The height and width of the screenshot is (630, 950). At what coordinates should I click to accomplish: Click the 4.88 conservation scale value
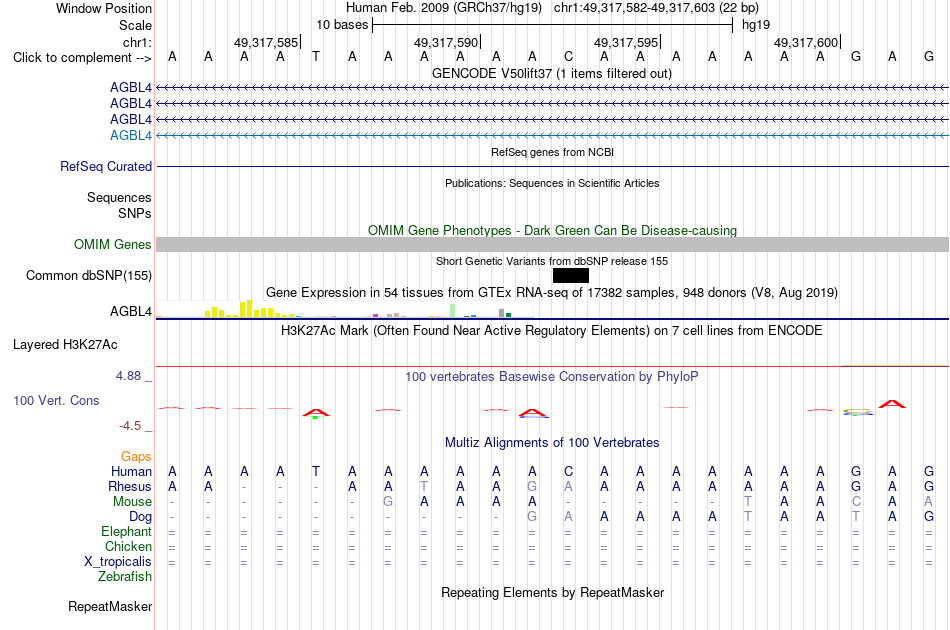(x=128, y=376)
